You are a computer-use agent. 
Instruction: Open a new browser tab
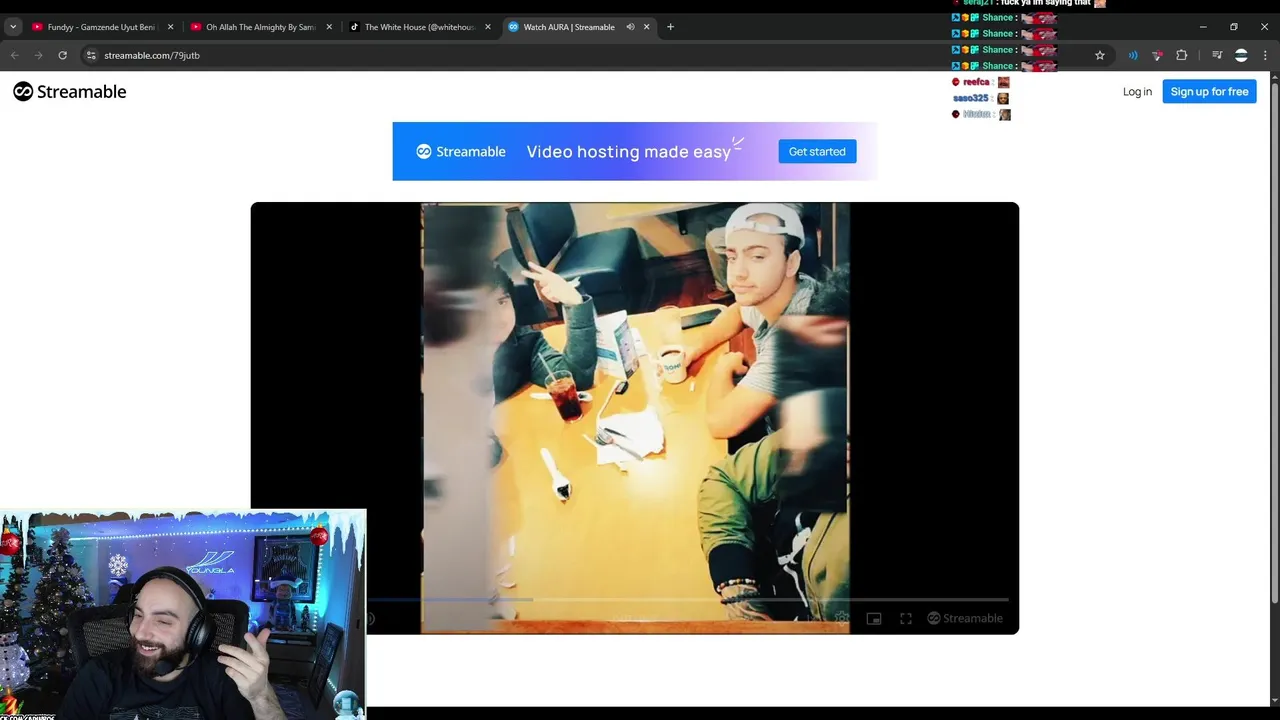click(670, 27)
